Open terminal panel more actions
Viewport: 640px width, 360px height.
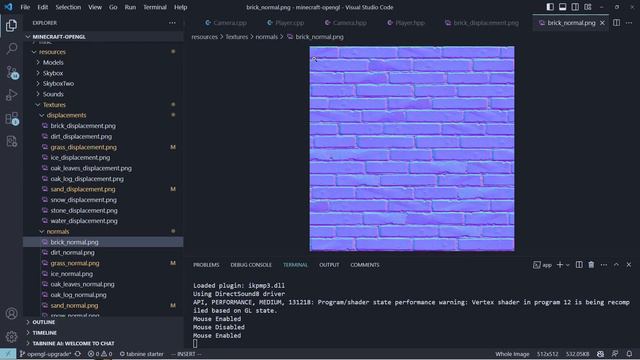604,265
